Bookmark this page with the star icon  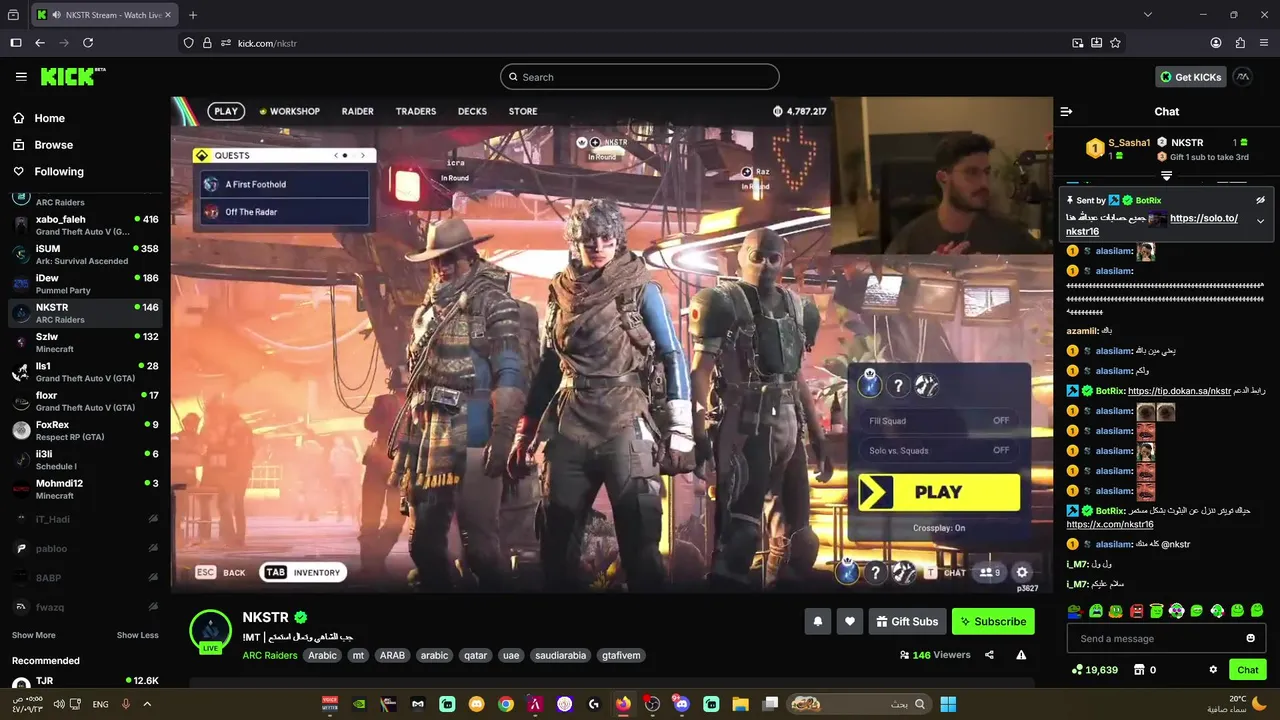click(x=1115, y=43)
